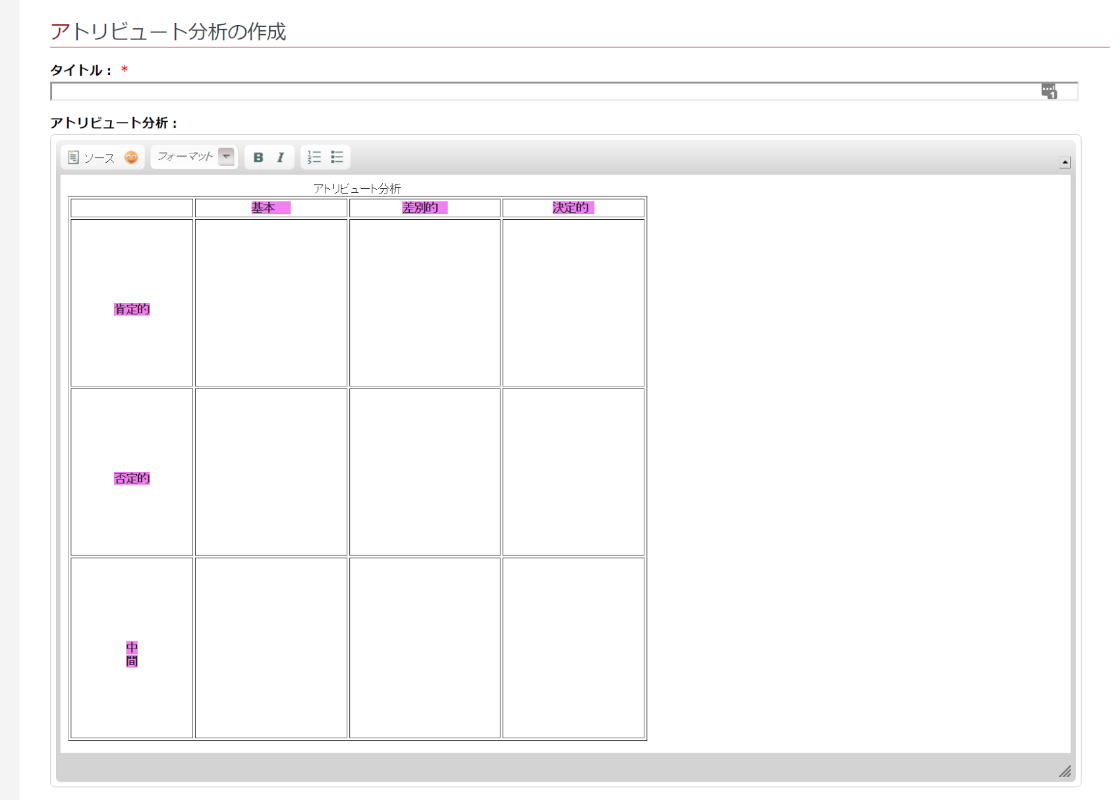Click the 否定的 row label
Viewport: 1120px width, 800px height.
[x=132, y=479]
